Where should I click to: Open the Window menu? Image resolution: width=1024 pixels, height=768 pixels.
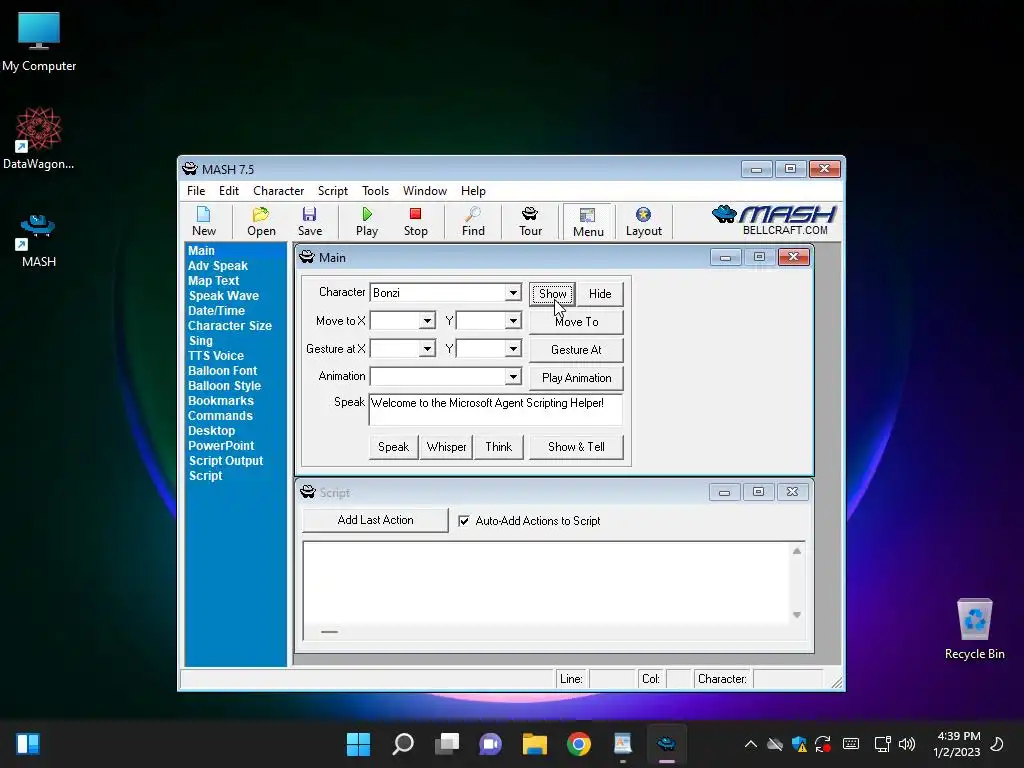tap(424, 191)
